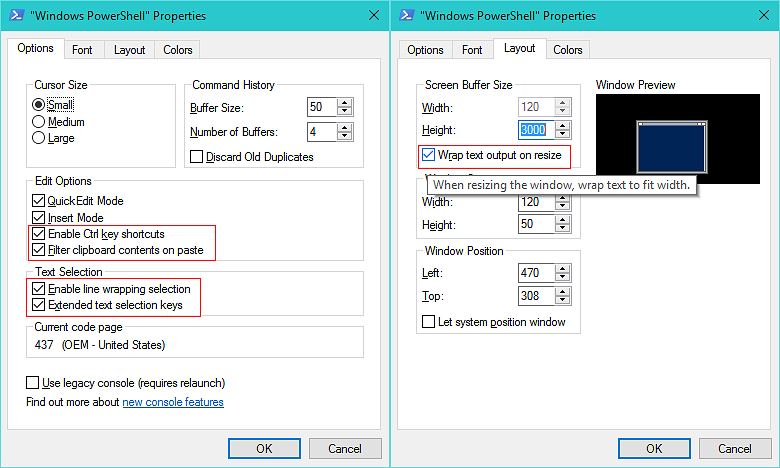Viewport: 780px width, 468px height.
Task: Switch to Options tab in right window
Action: point(425,50)
